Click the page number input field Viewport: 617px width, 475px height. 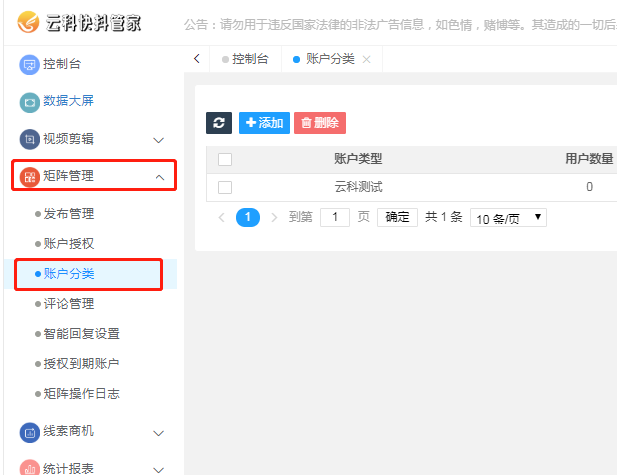(334, 217)
